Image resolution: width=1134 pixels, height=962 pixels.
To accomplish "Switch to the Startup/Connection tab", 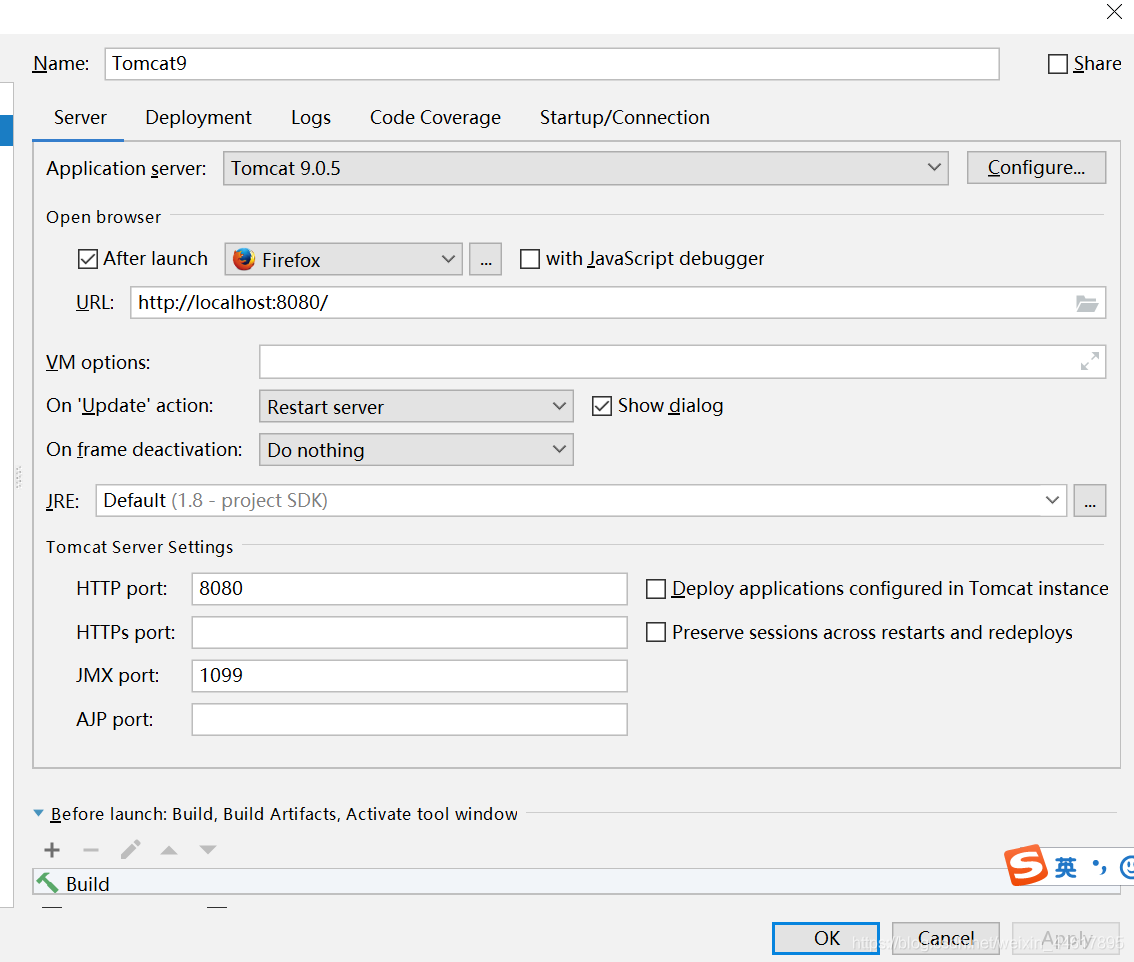I will point(625,117).
